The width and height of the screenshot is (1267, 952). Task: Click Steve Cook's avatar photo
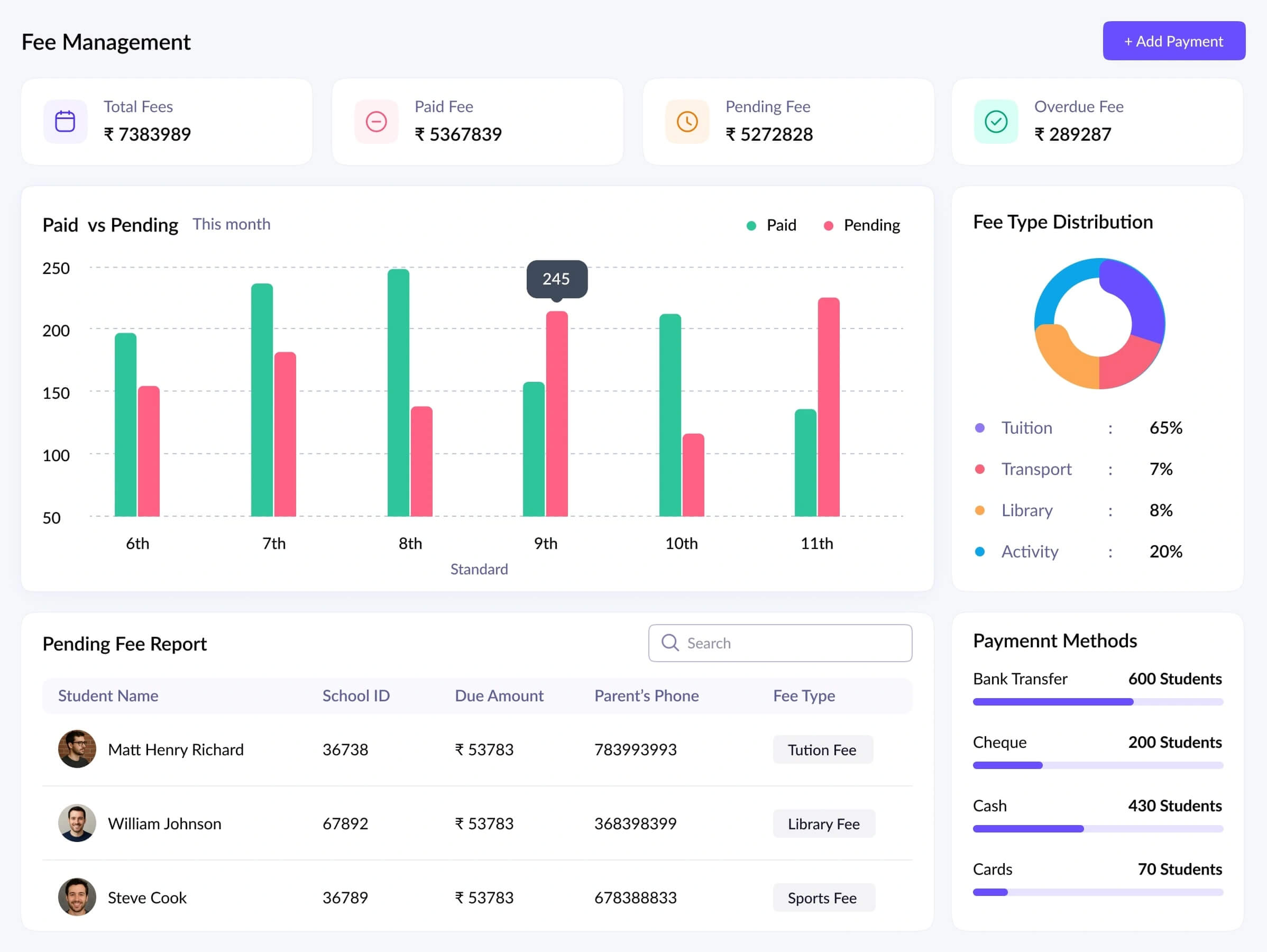77,896
